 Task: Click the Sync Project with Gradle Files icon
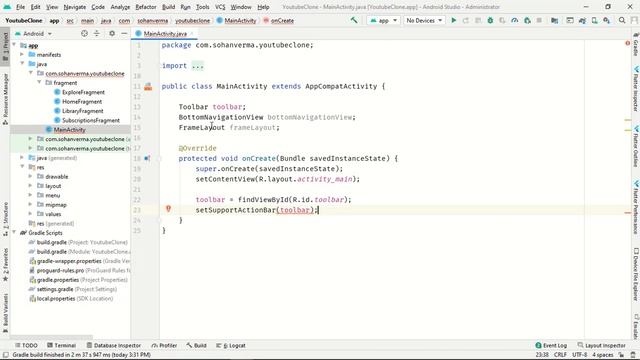coord(582,20)
